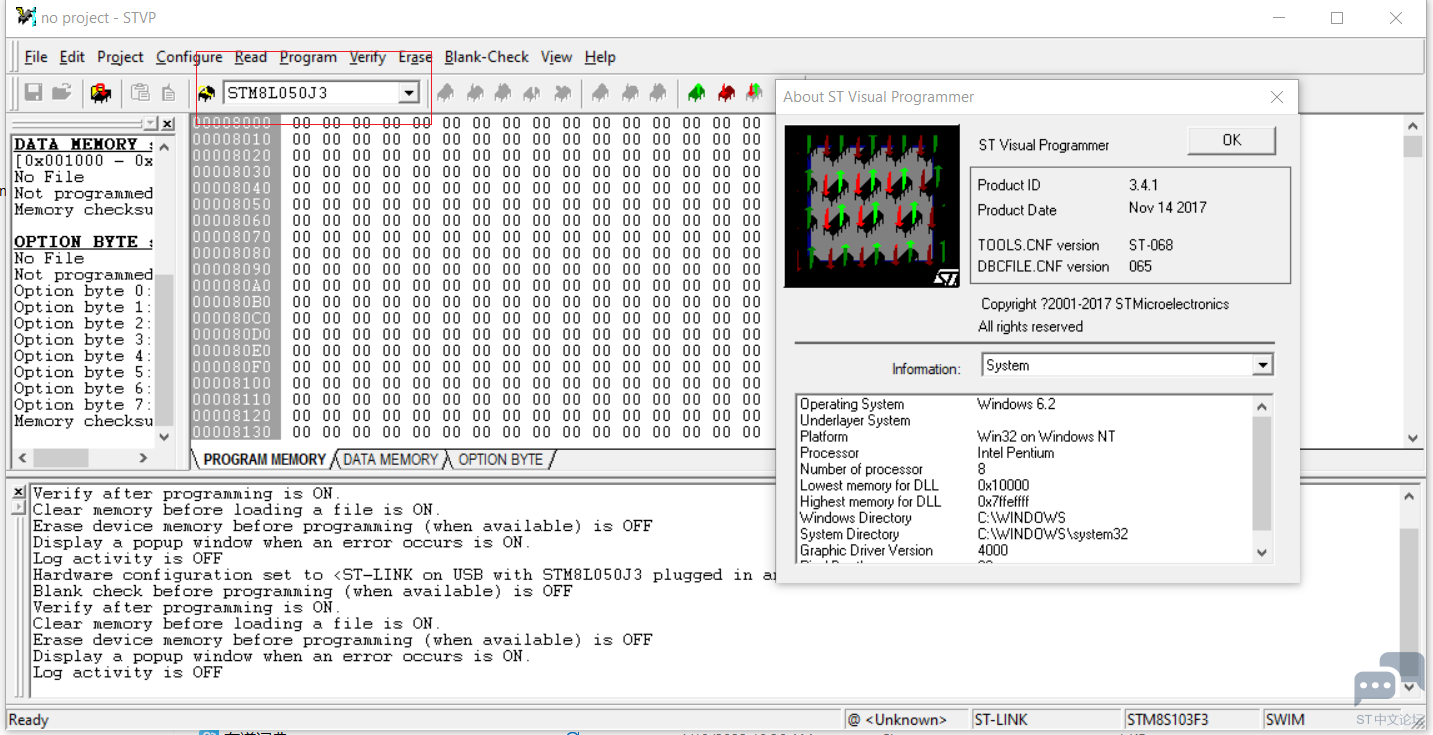This screenshot has height=735, width=1433.
Task: Click the Open file toolbar icon
Action: point(62,93)
